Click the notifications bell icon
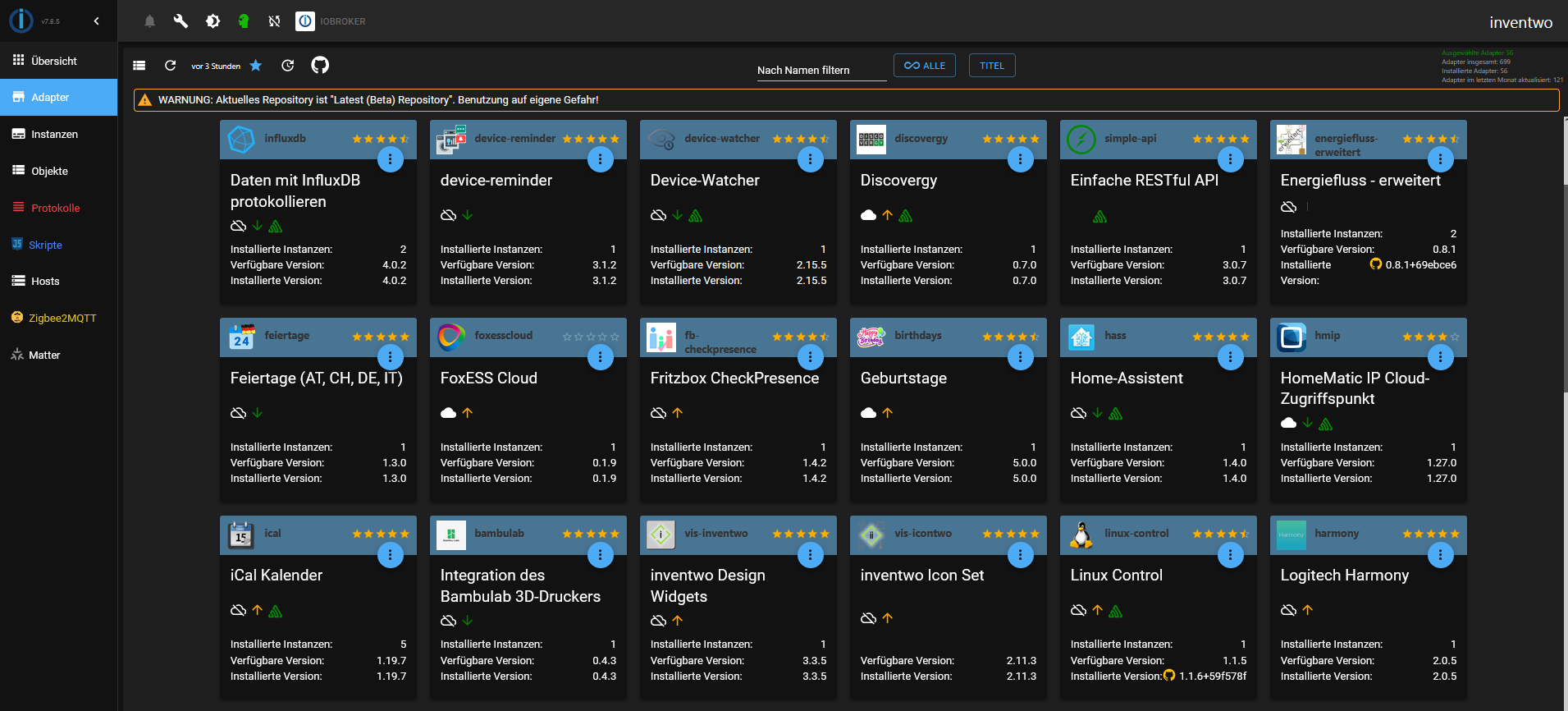The width and height of the screenshot is (1568, 711). [149, 21]
